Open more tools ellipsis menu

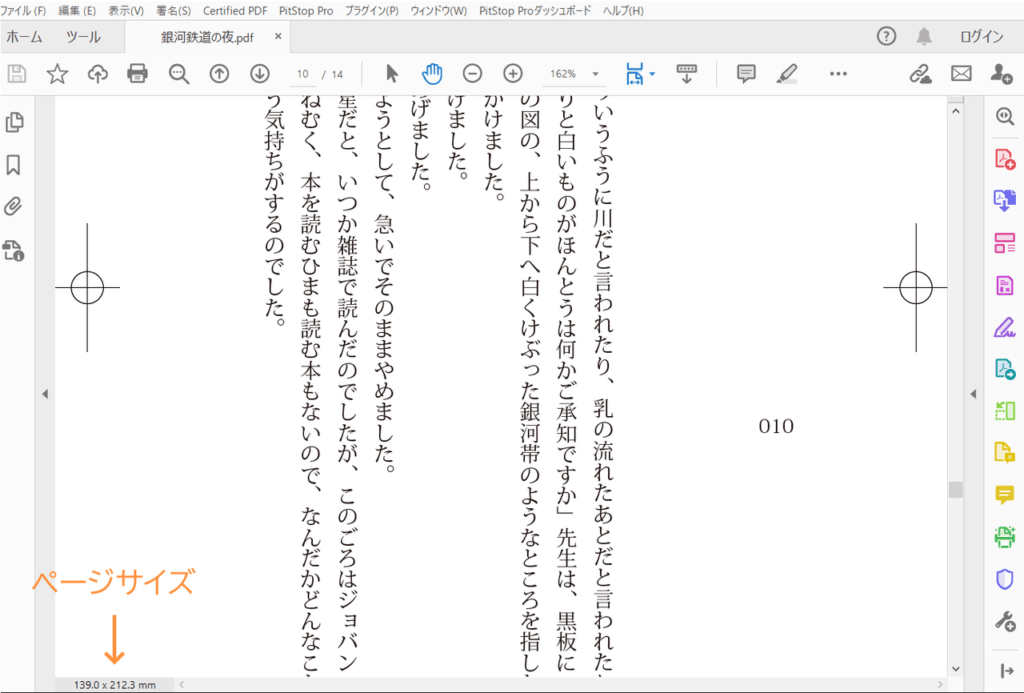pyautogui.click(x=838, y=73)
